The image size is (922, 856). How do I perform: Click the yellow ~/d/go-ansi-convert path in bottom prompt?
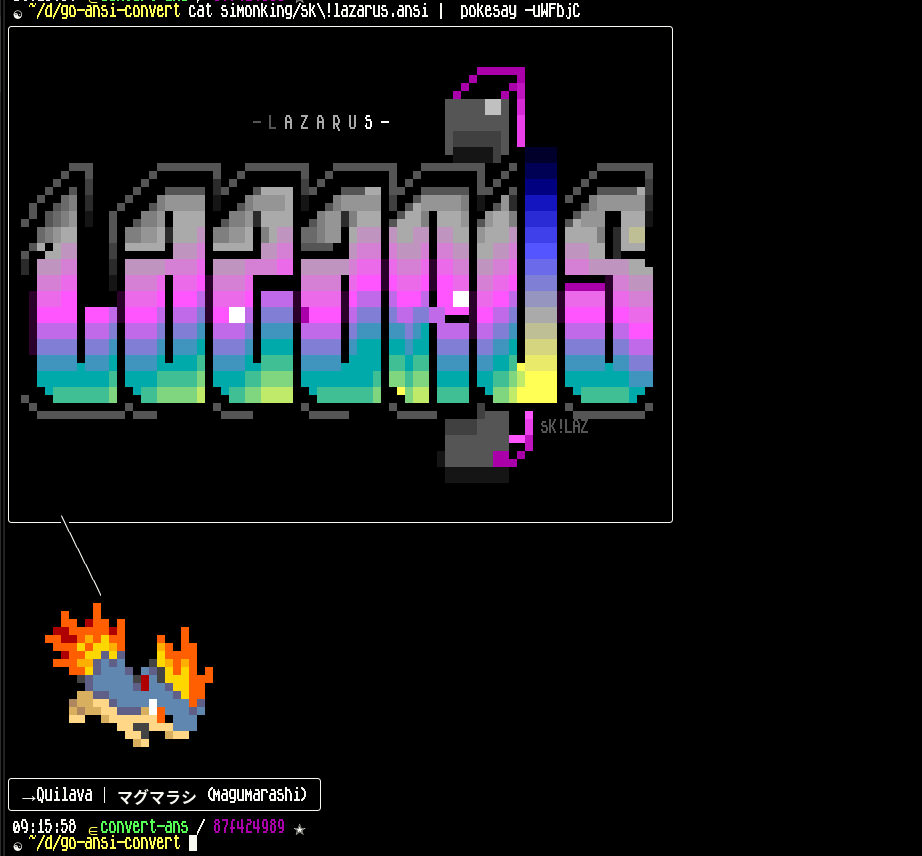(x=104, y=843)
